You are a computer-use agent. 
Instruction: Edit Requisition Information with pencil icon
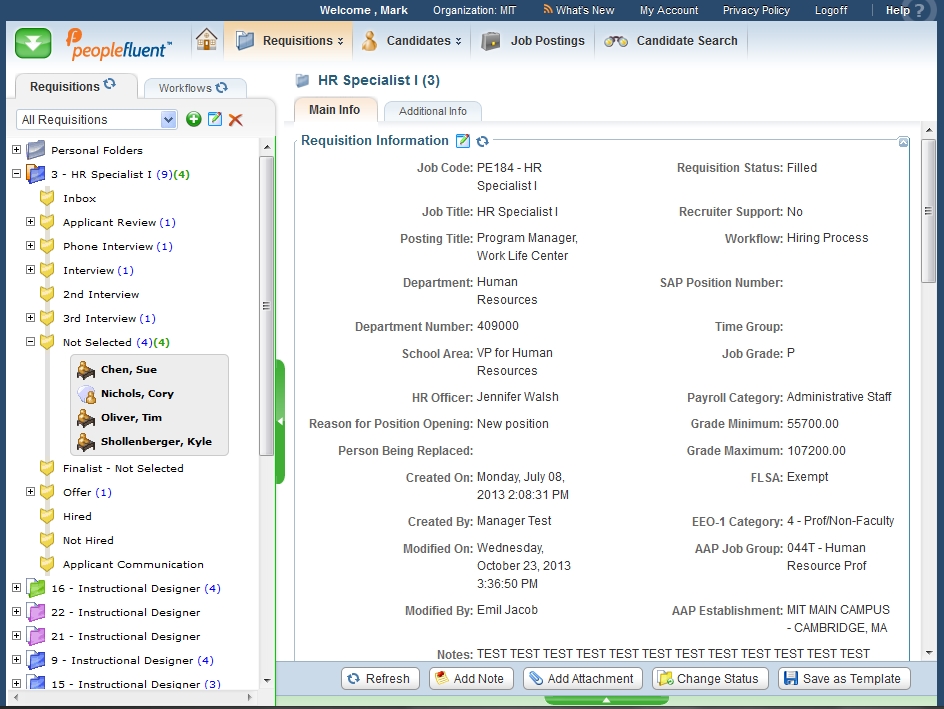463,141
